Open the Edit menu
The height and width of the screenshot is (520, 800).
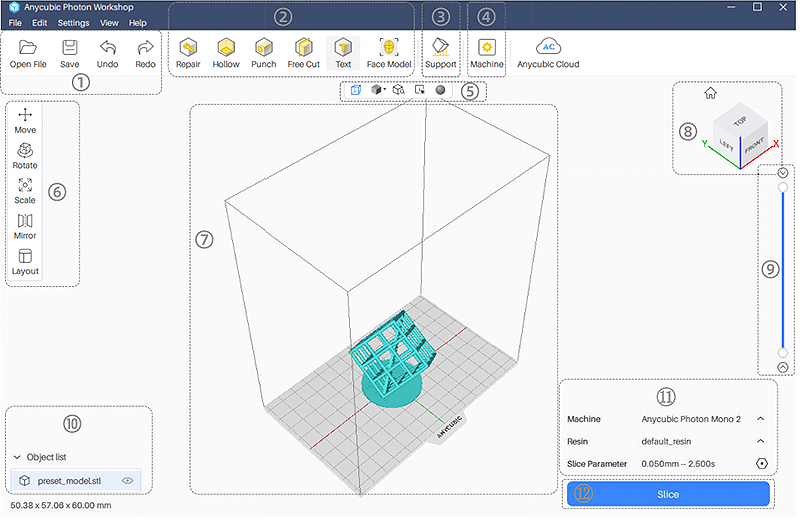[39, 23]
